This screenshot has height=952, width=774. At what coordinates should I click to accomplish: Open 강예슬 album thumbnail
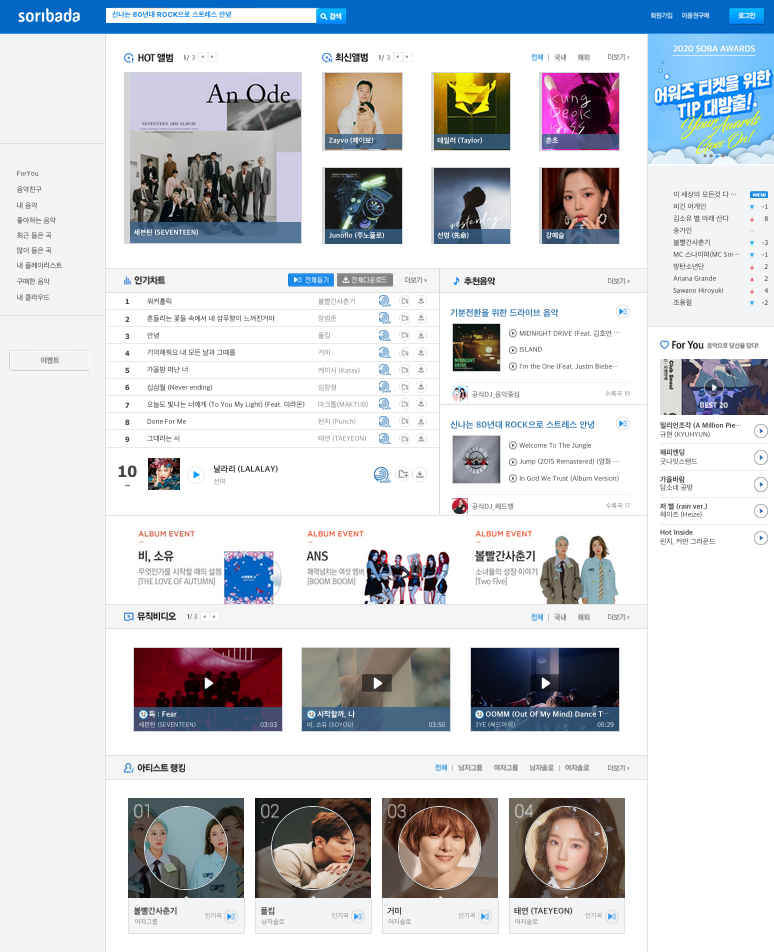[580, 206]
